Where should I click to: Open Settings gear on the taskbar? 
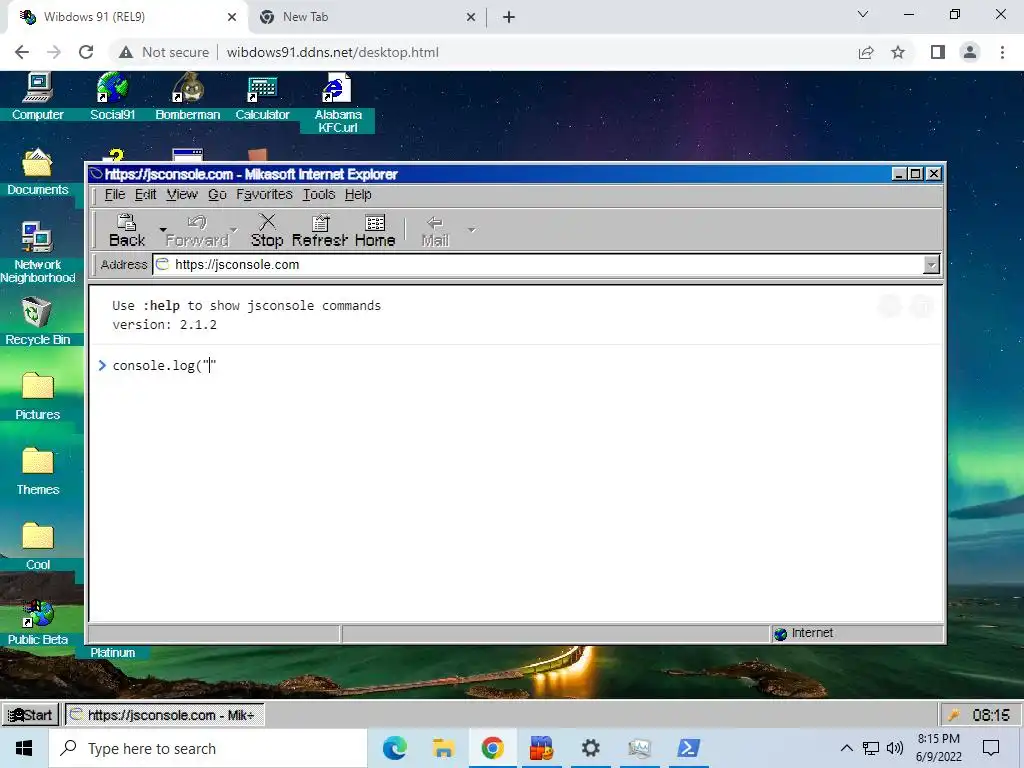(590, 748)
